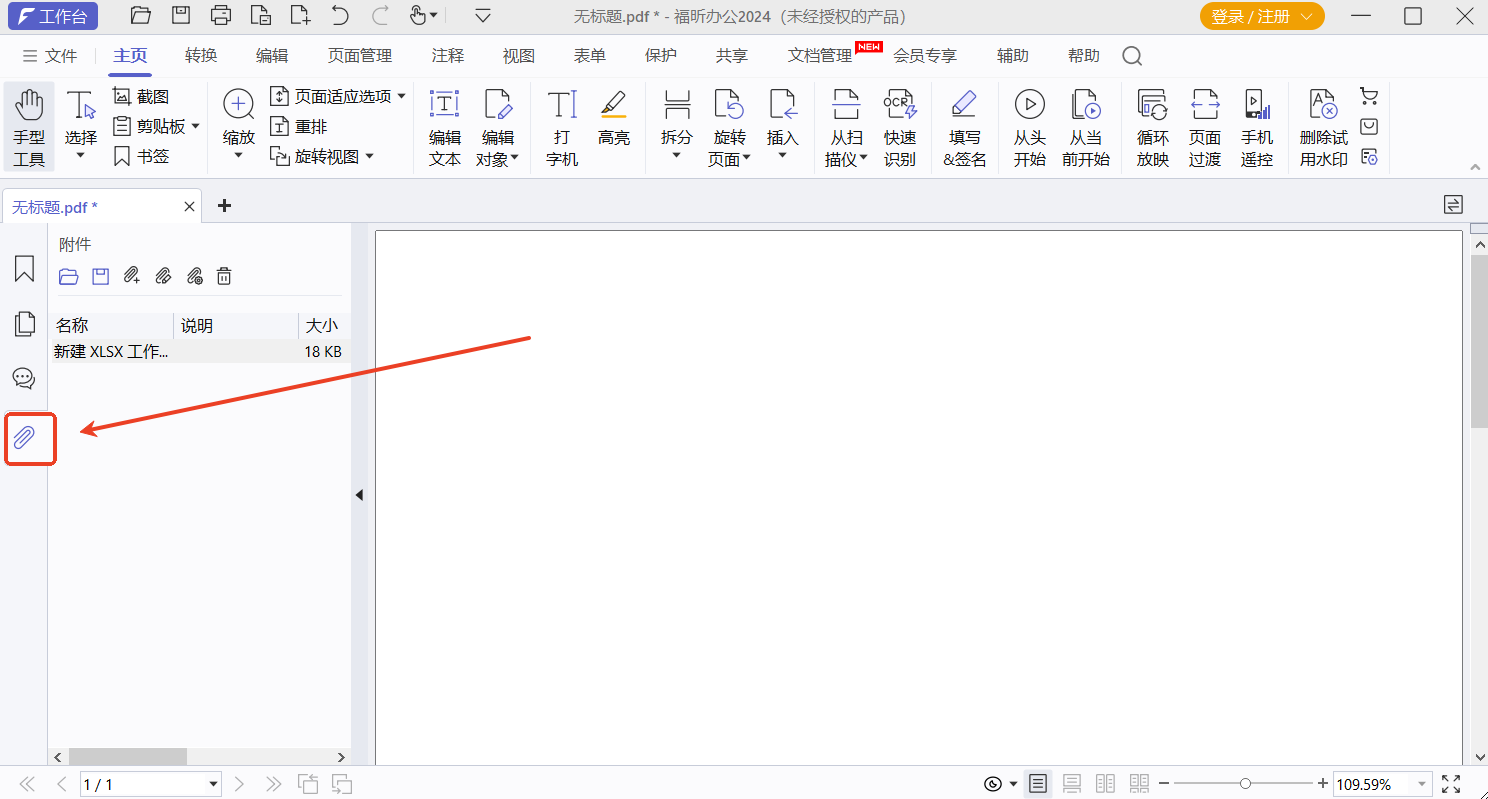Click the 登录 / 注册 button
The image size is (1488, 799).
[1261, 16]
